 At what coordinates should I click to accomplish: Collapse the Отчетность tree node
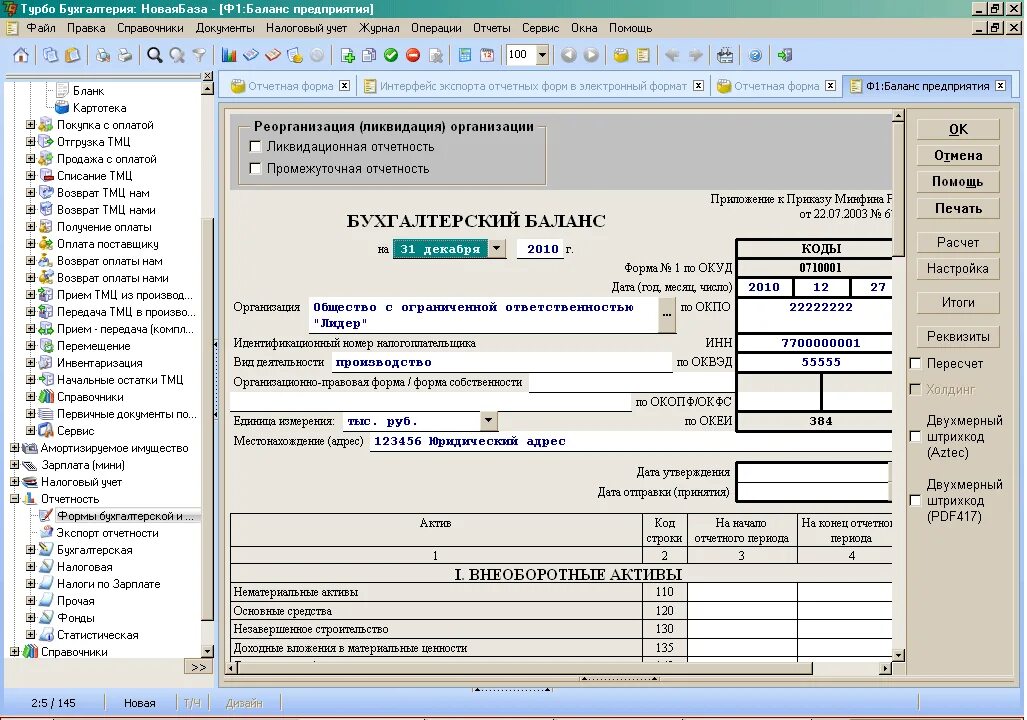pyautogui.click(x=14, y=499)
